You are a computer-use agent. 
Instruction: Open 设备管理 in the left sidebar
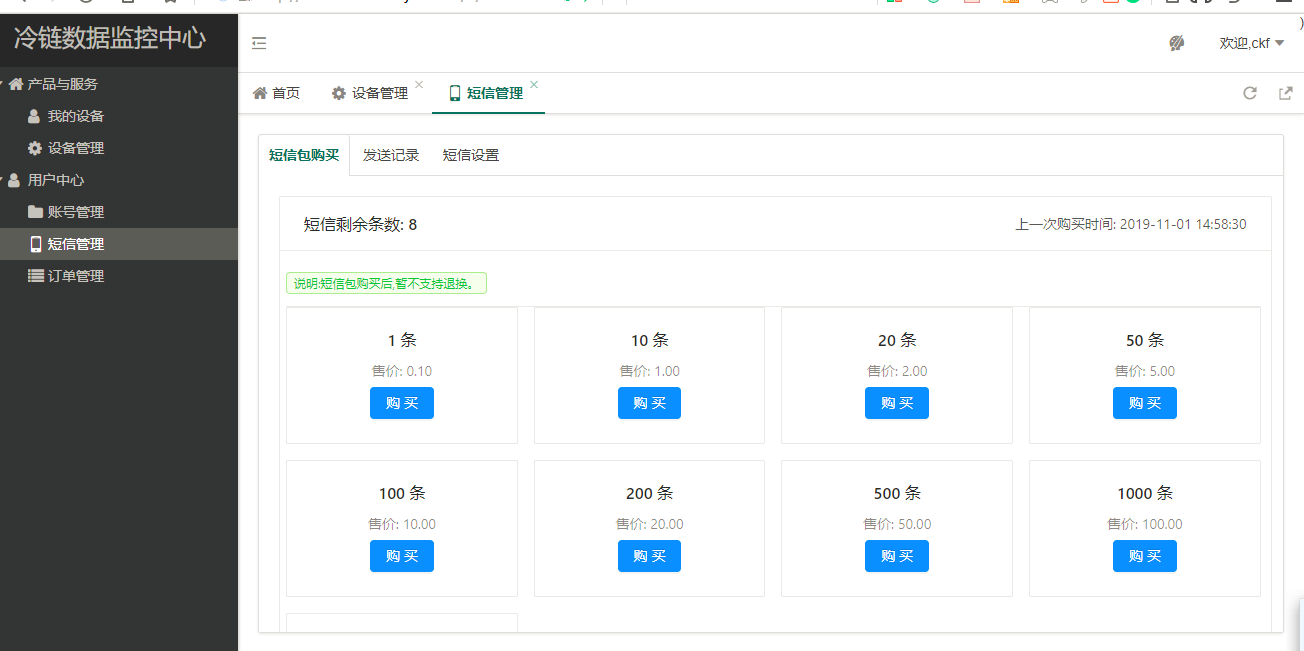tap(75, 148)
